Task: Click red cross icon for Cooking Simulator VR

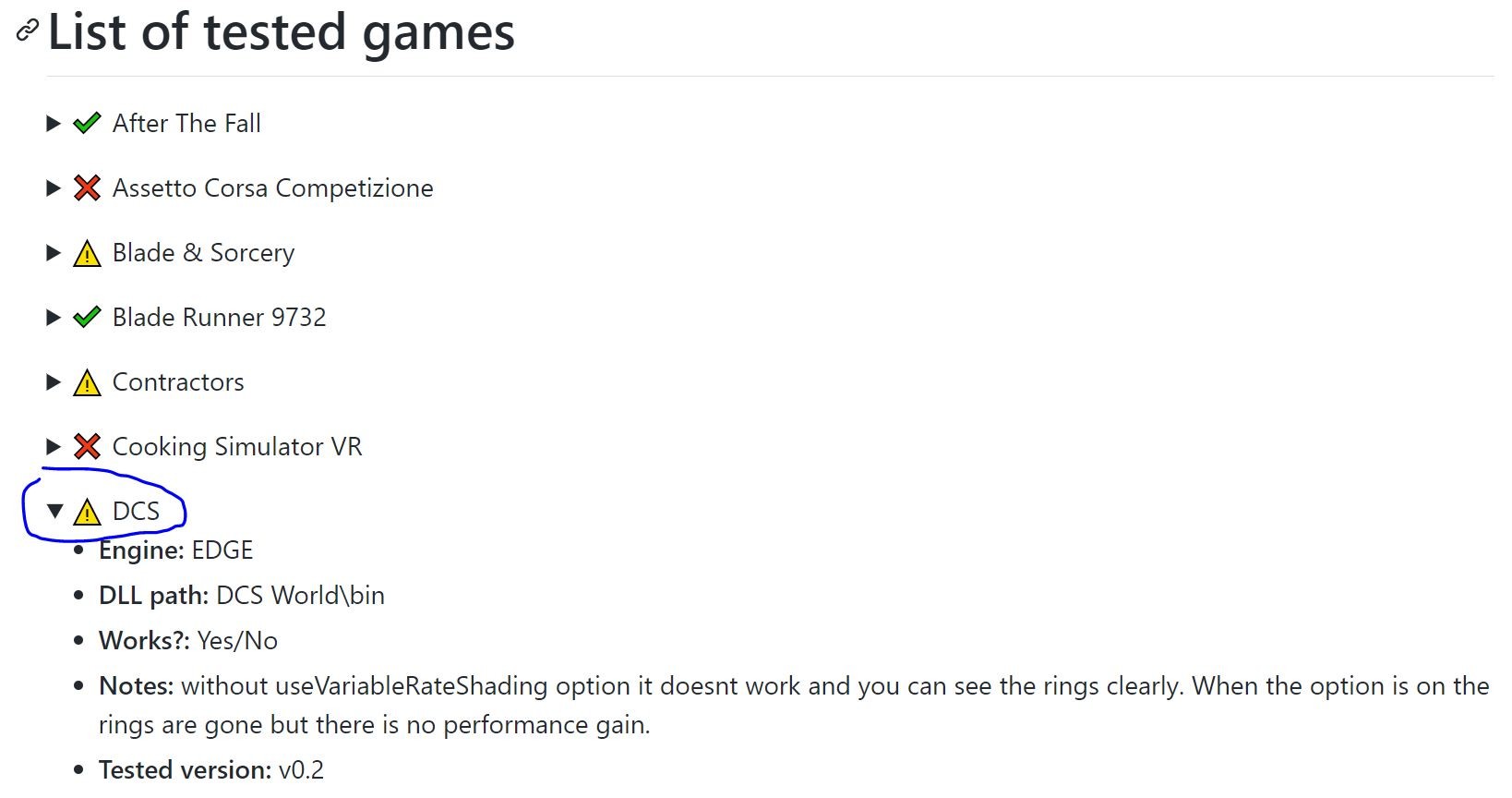Action: [87, 447]
